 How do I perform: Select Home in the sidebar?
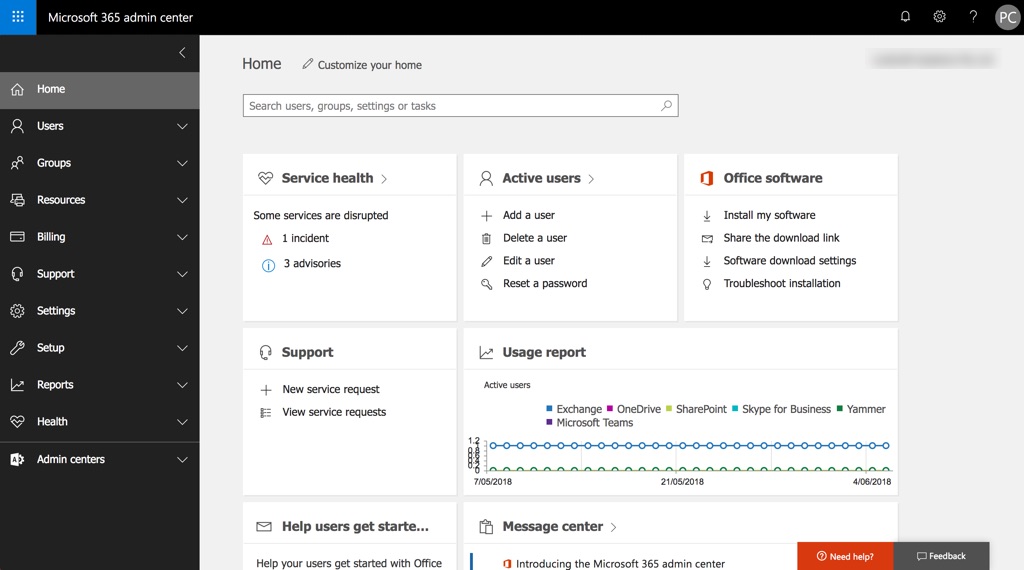tap(51, 89)
